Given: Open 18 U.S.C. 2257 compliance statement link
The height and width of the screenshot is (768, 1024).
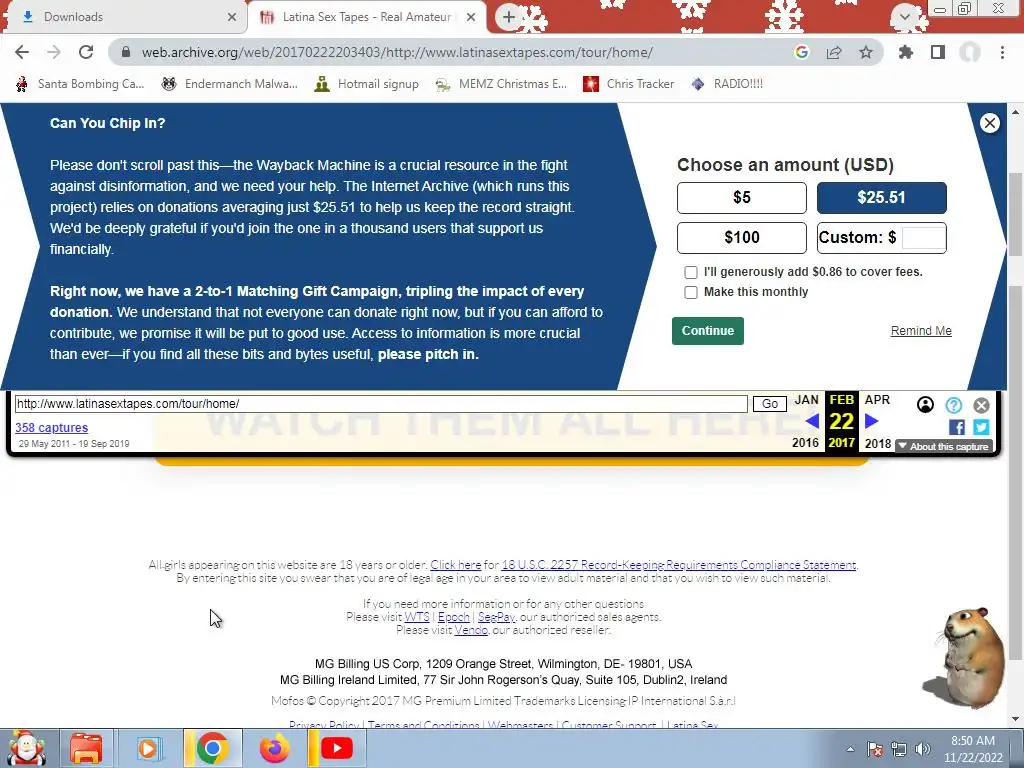Looking at the screenshot, I should [679, 565].
